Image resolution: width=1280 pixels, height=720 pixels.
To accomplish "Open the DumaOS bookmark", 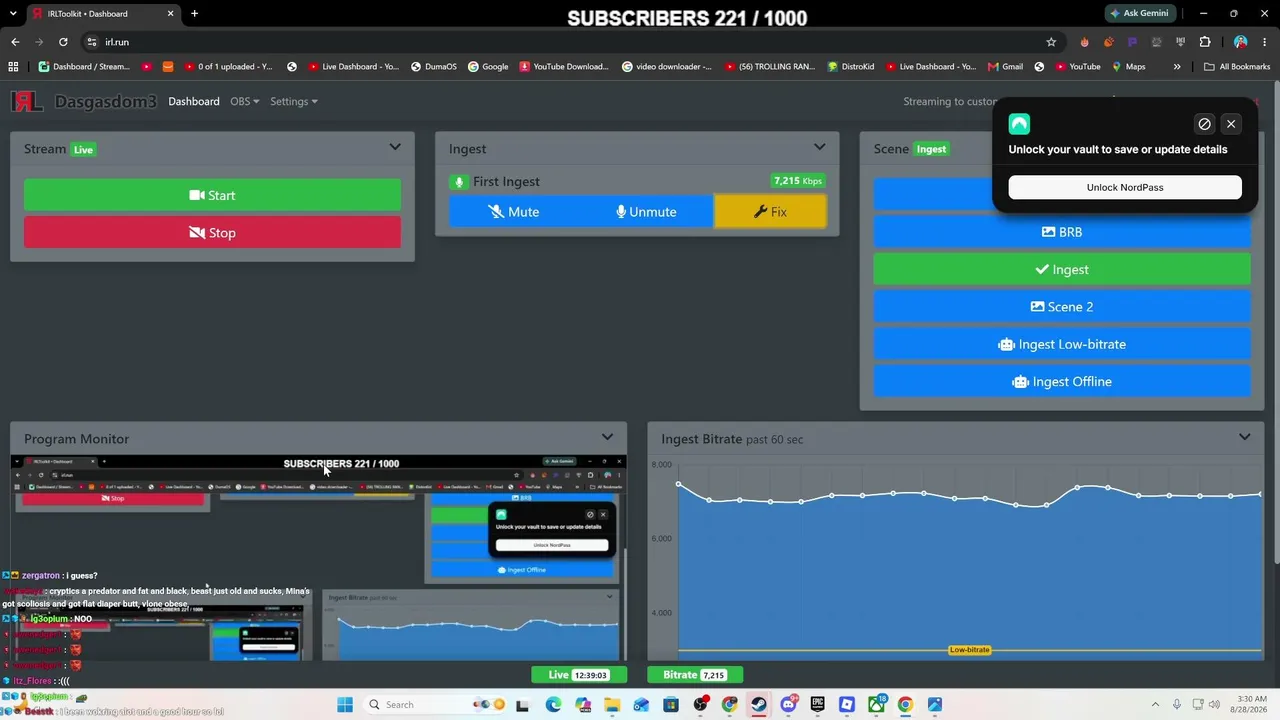I will point(433,67).
